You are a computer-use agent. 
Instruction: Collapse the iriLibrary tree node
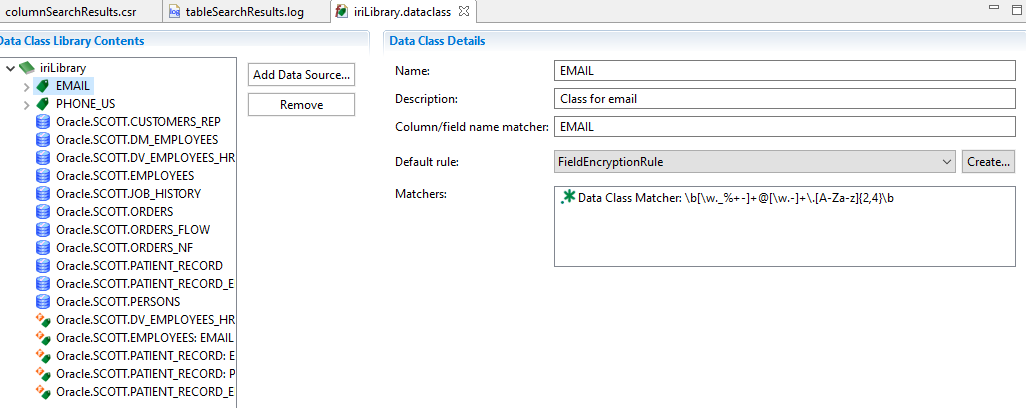tap(10, 68)
